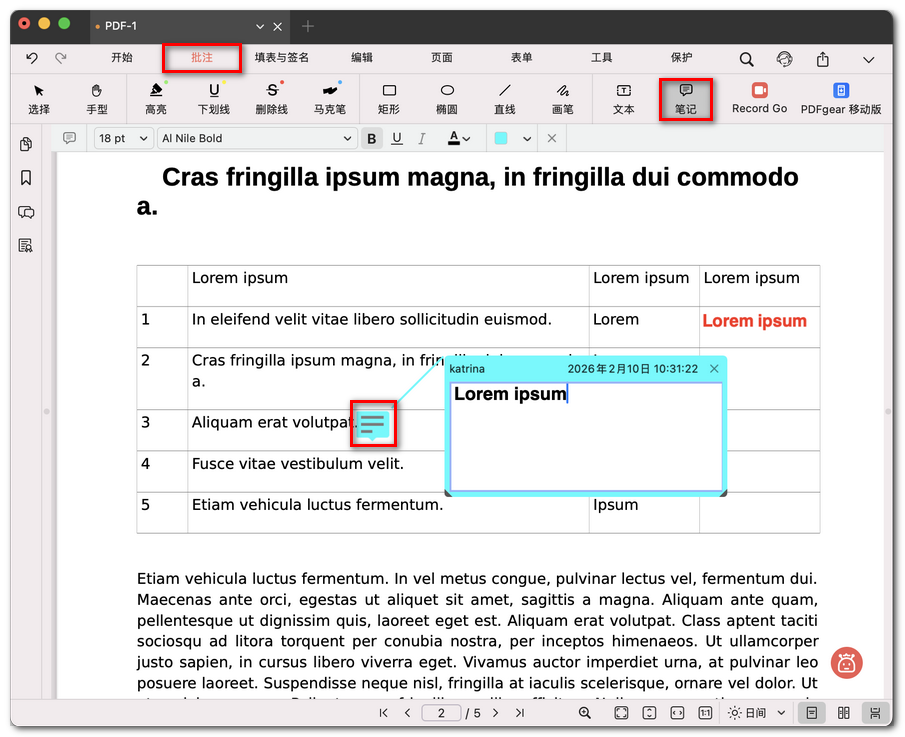Pick the 椭圆 ellipse tool
The image size is (905, 737).
click(x=447, y=98)
